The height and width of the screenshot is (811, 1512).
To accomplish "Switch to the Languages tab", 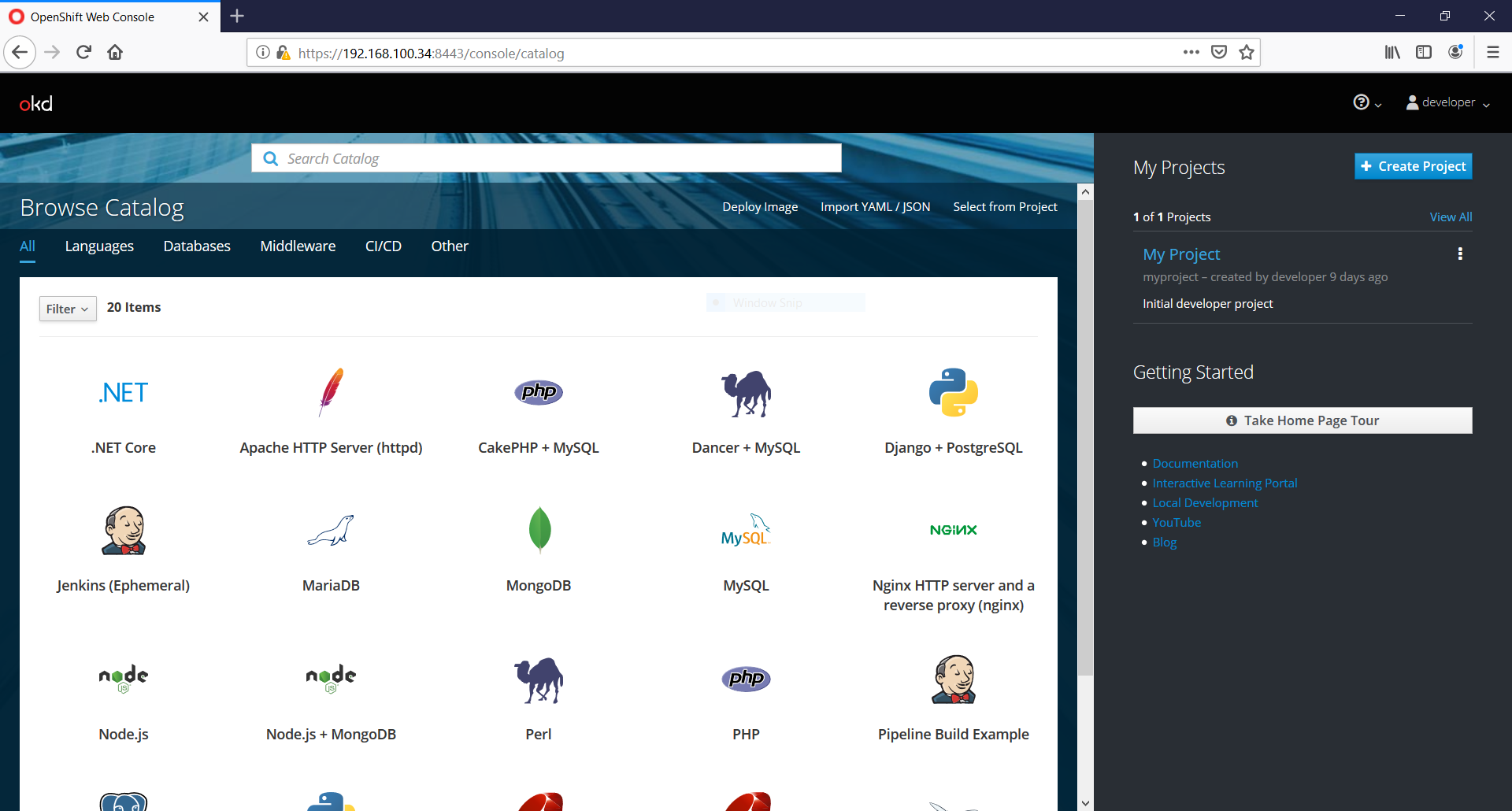I will [x=99, y=246].
